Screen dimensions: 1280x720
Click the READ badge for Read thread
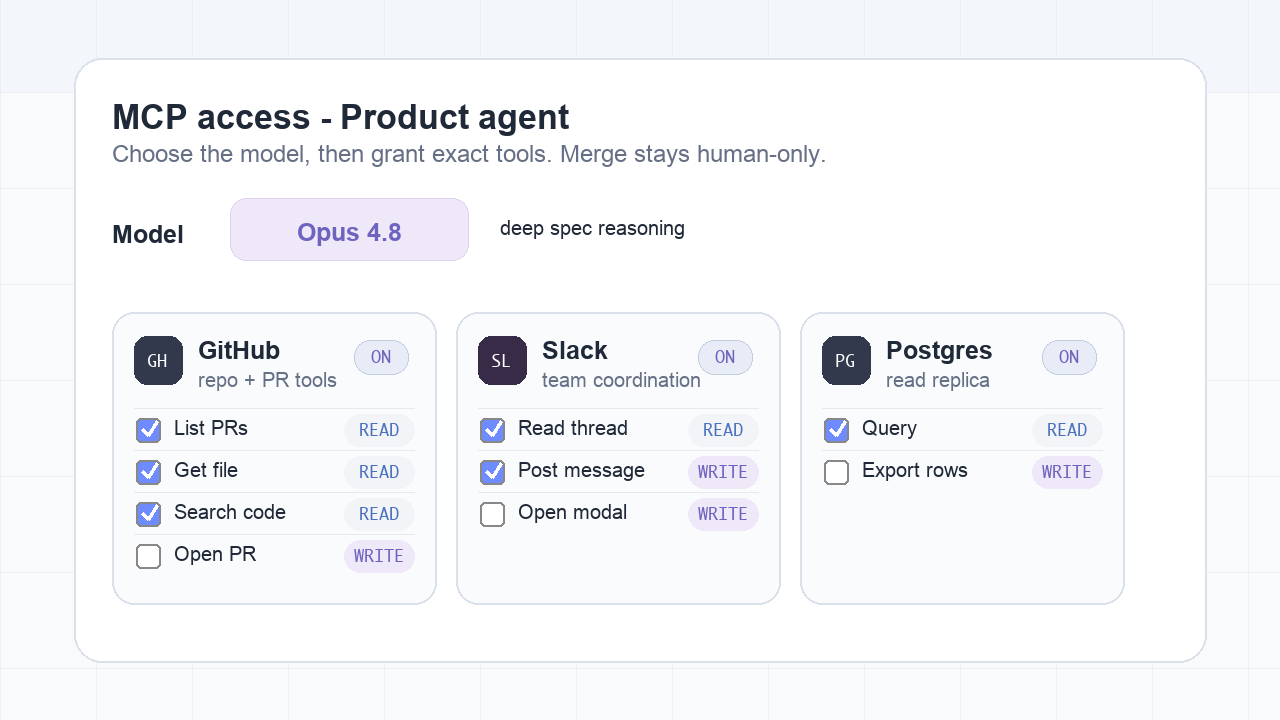(x=723, y=430)
